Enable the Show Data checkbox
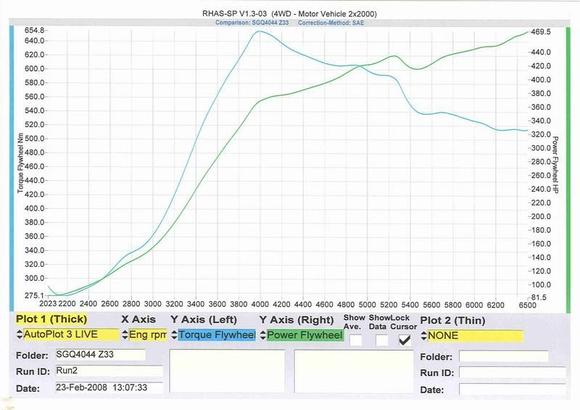 point(381,340)
